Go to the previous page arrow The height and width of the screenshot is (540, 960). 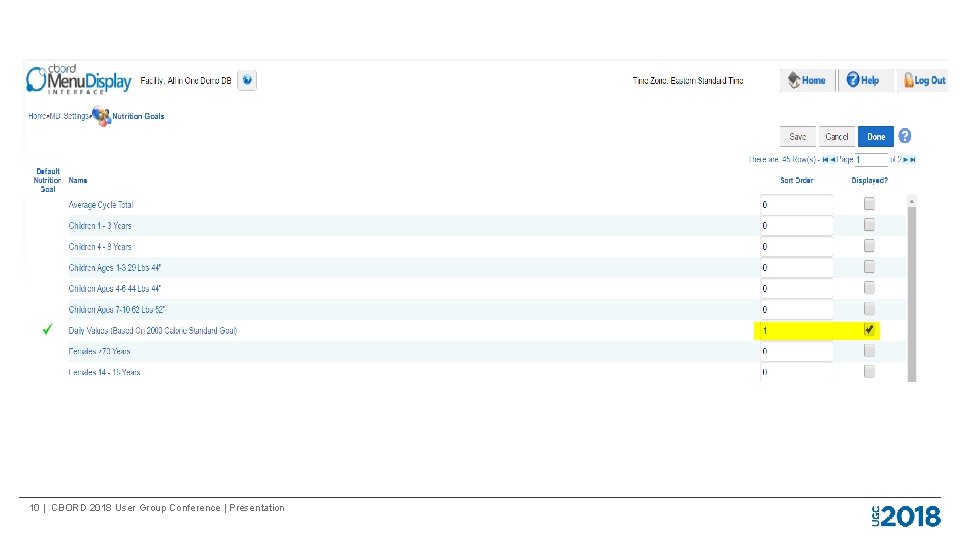[x=833, y=160]
